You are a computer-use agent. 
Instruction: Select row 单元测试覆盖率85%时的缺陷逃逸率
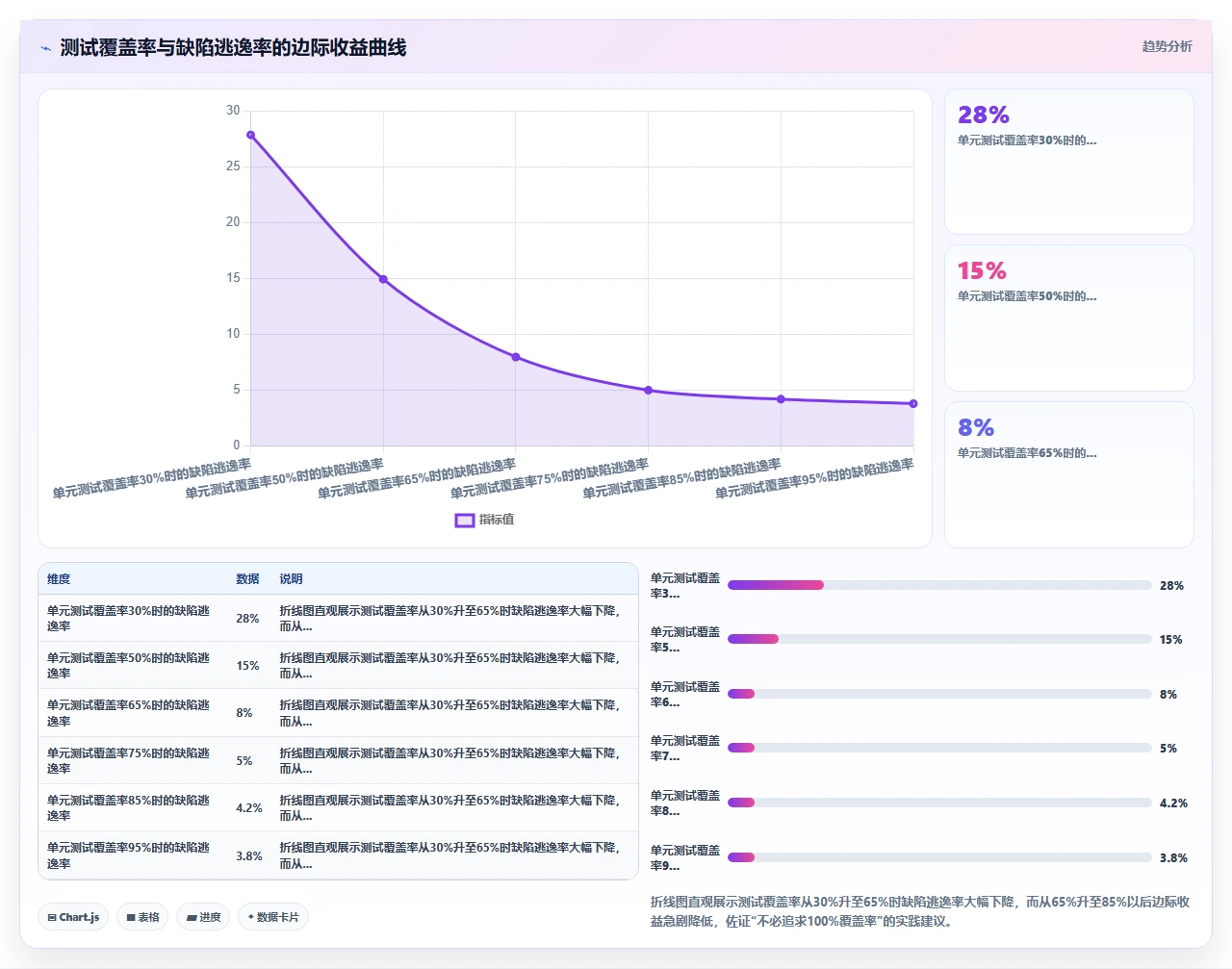tap(338, 807)
